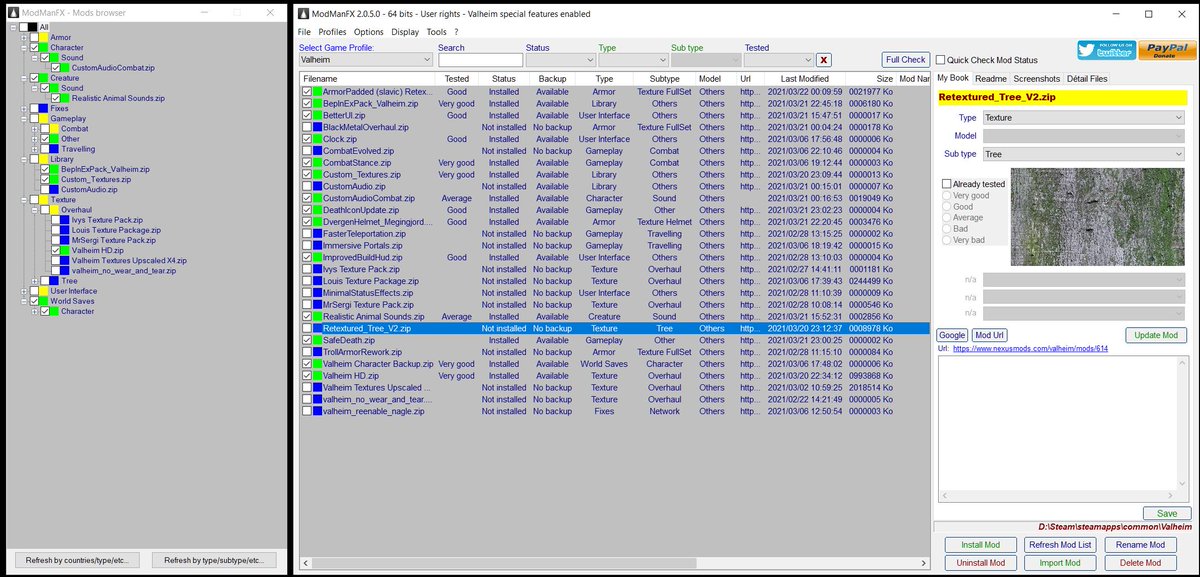Toggle the Quick Check Mod Status checkbox
The image size is (1200, 577).
(x=940, y=60)
